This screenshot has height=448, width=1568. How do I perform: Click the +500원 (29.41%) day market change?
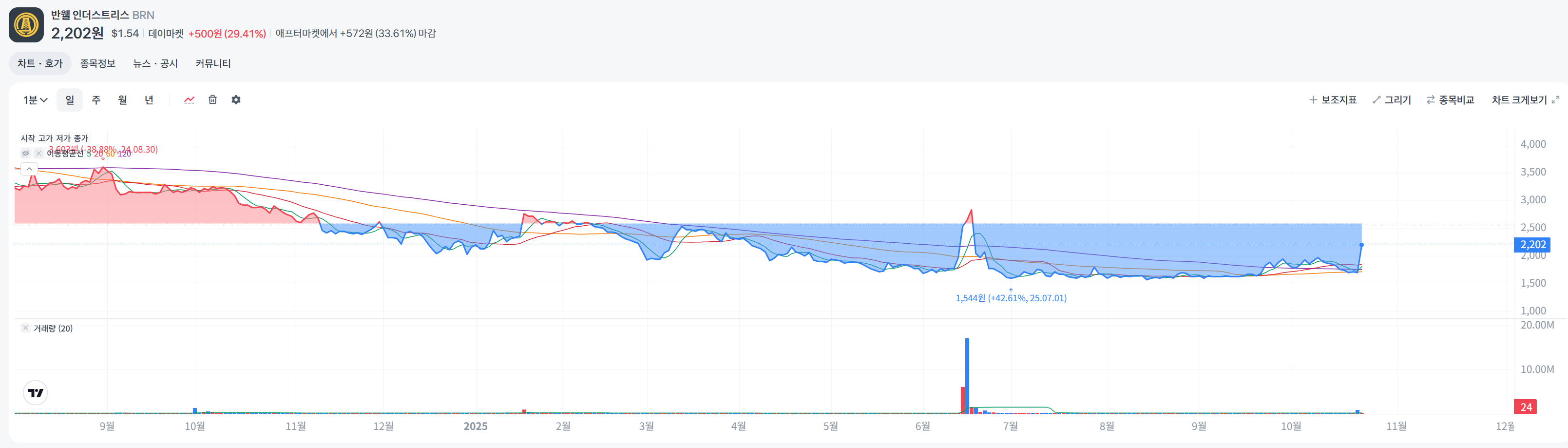[227, 34]
